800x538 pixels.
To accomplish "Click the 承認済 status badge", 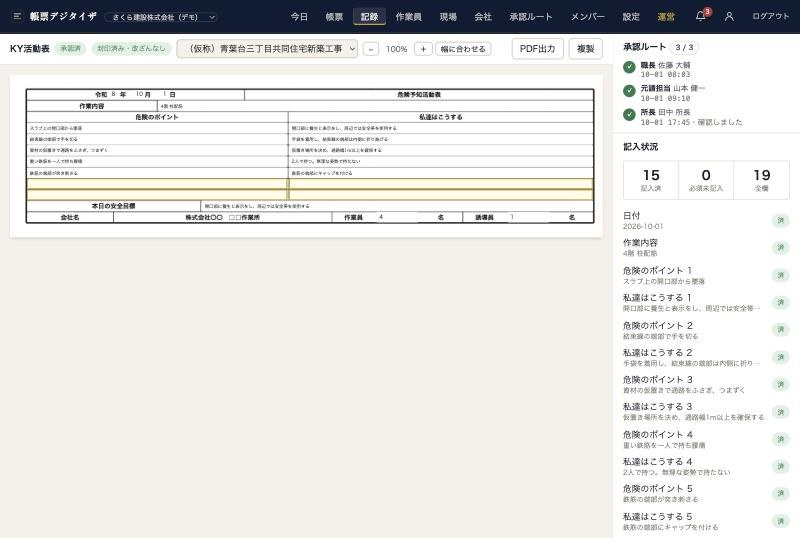I will [x=70, y=48].
